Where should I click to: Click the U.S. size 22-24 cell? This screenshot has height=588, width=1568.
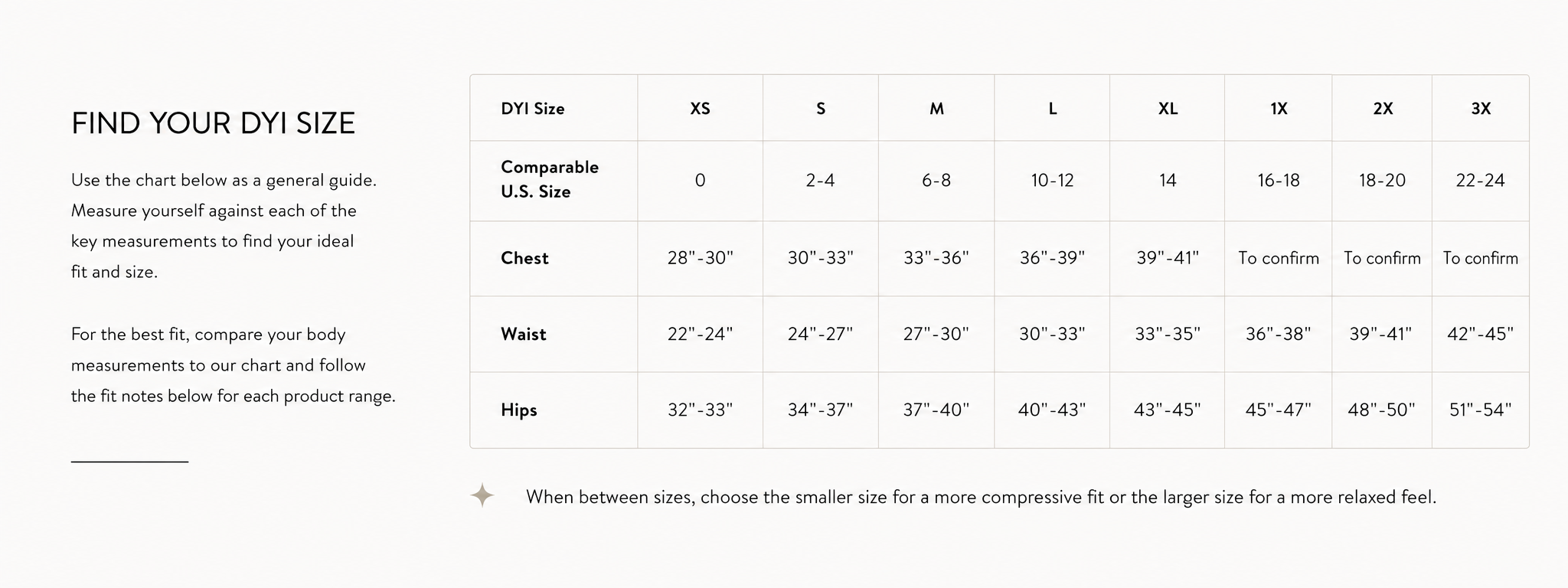[1481, 181]
